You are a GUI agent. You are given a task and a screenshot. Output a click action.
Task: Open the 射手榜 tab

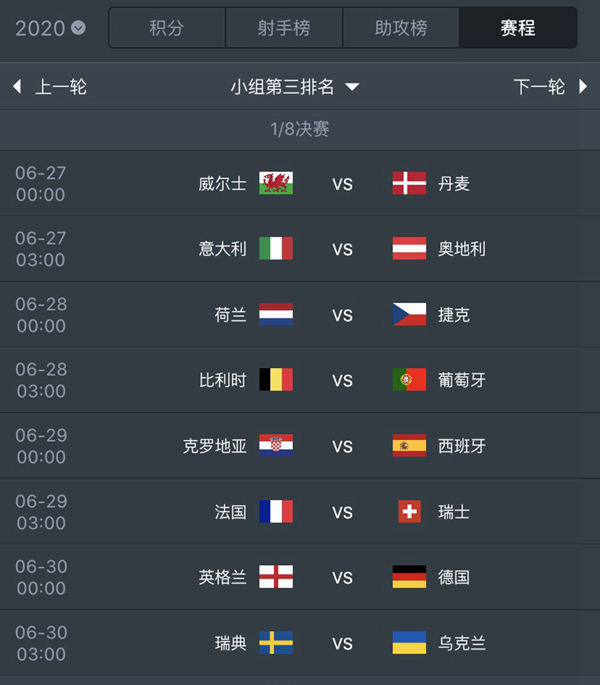[x=283, y=28]
